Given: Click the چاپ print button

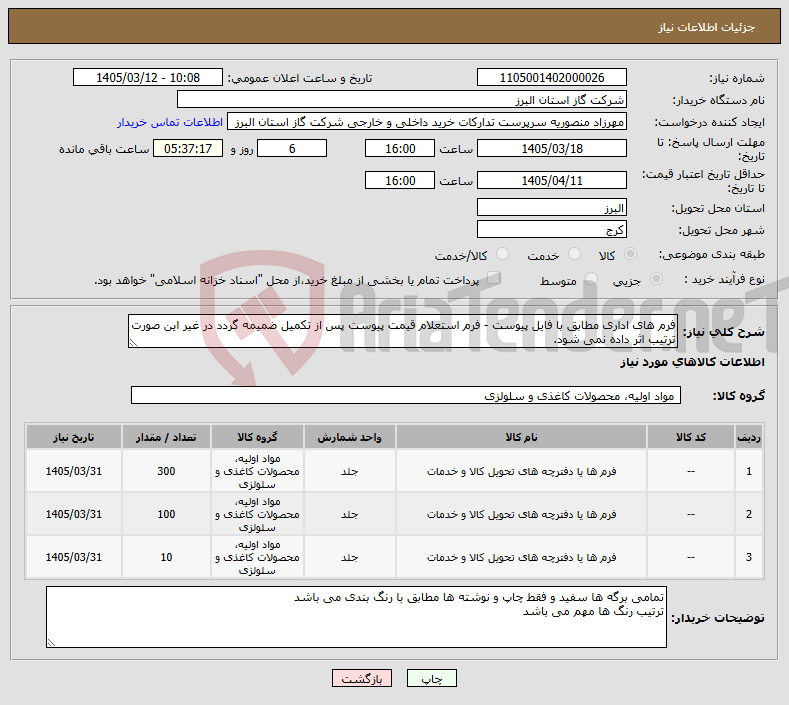Looking at the screenshot, I should pyautogui.click(x=432, y=678).
